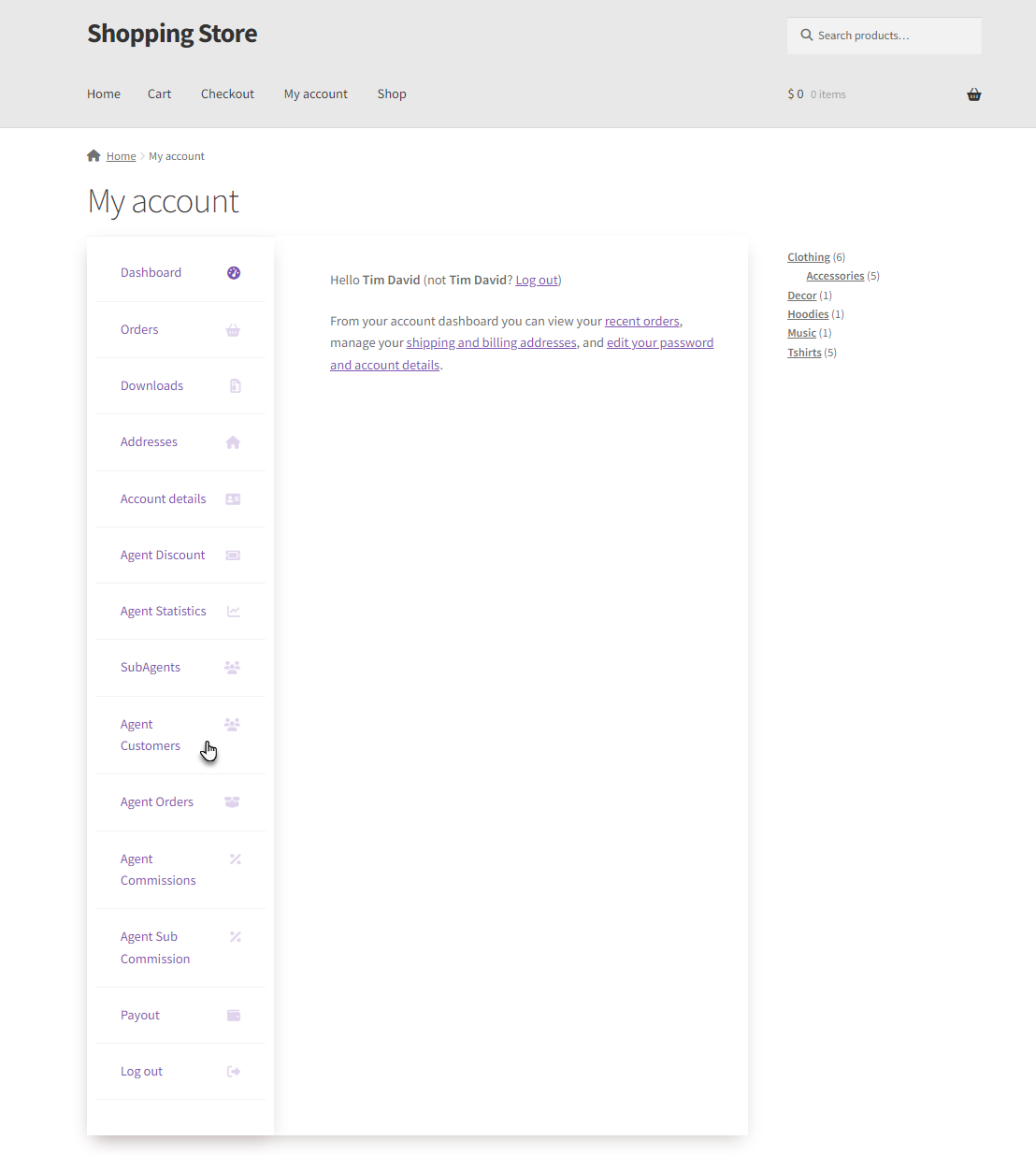
Task: Browse the Accessories category
Action: [x=835, y=276]
